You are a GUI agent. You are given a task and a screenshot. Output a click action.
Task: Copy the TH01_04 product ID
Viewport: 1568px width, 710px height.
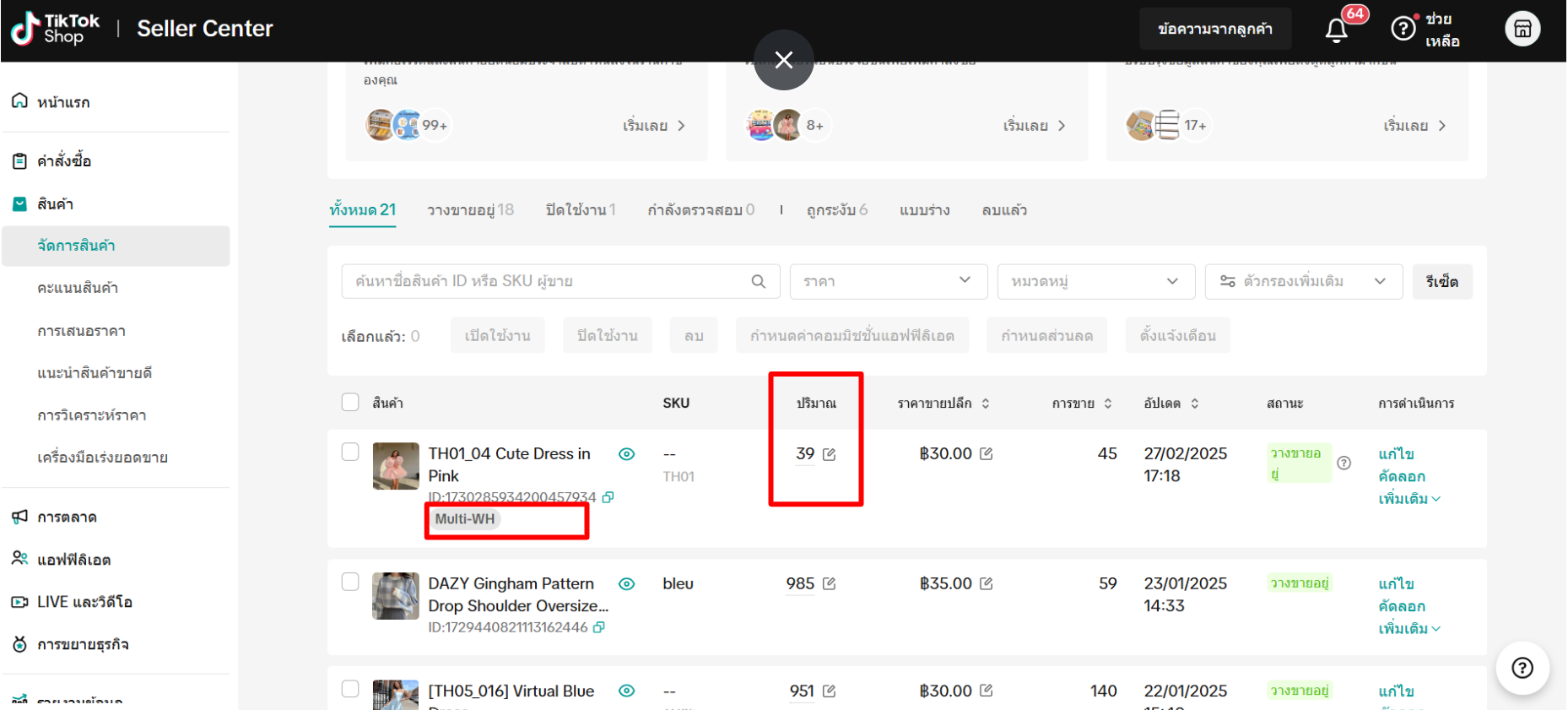608,497
